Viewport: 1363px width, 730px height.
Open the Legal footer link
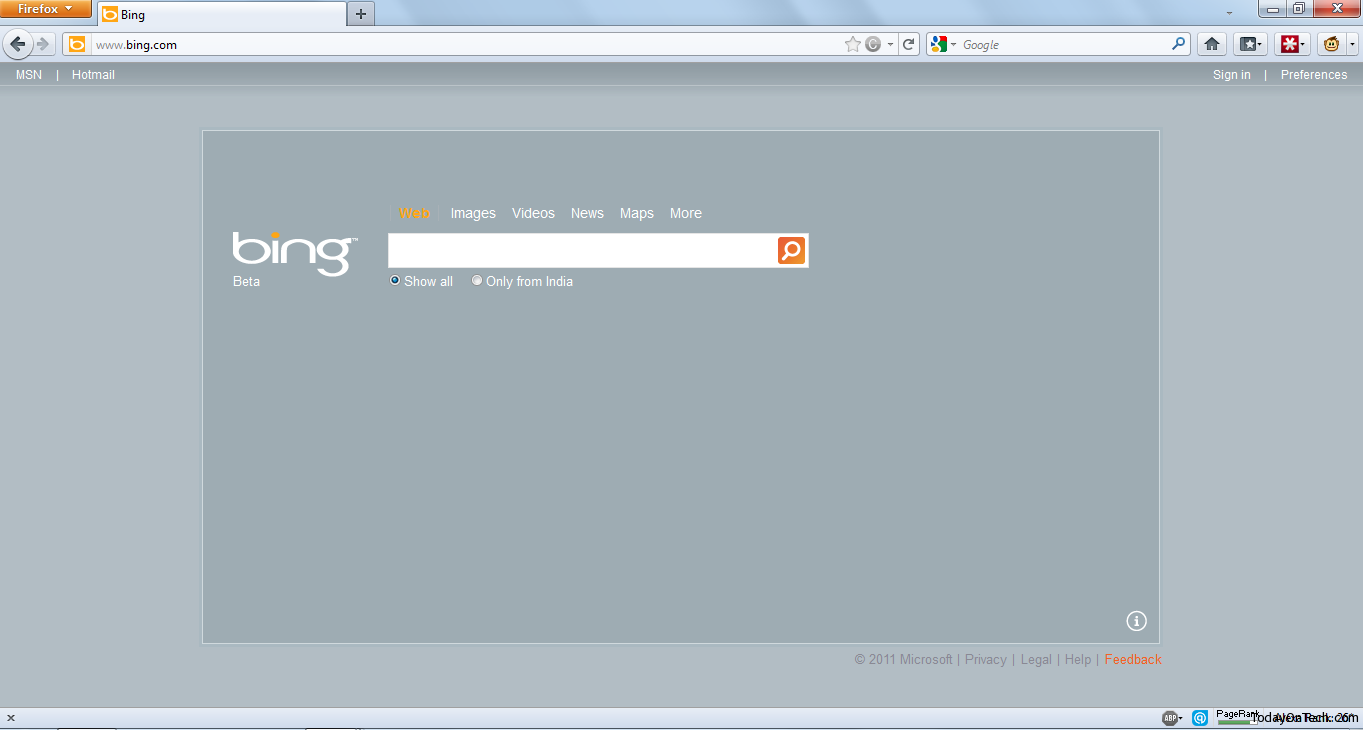click(1036, 660)
